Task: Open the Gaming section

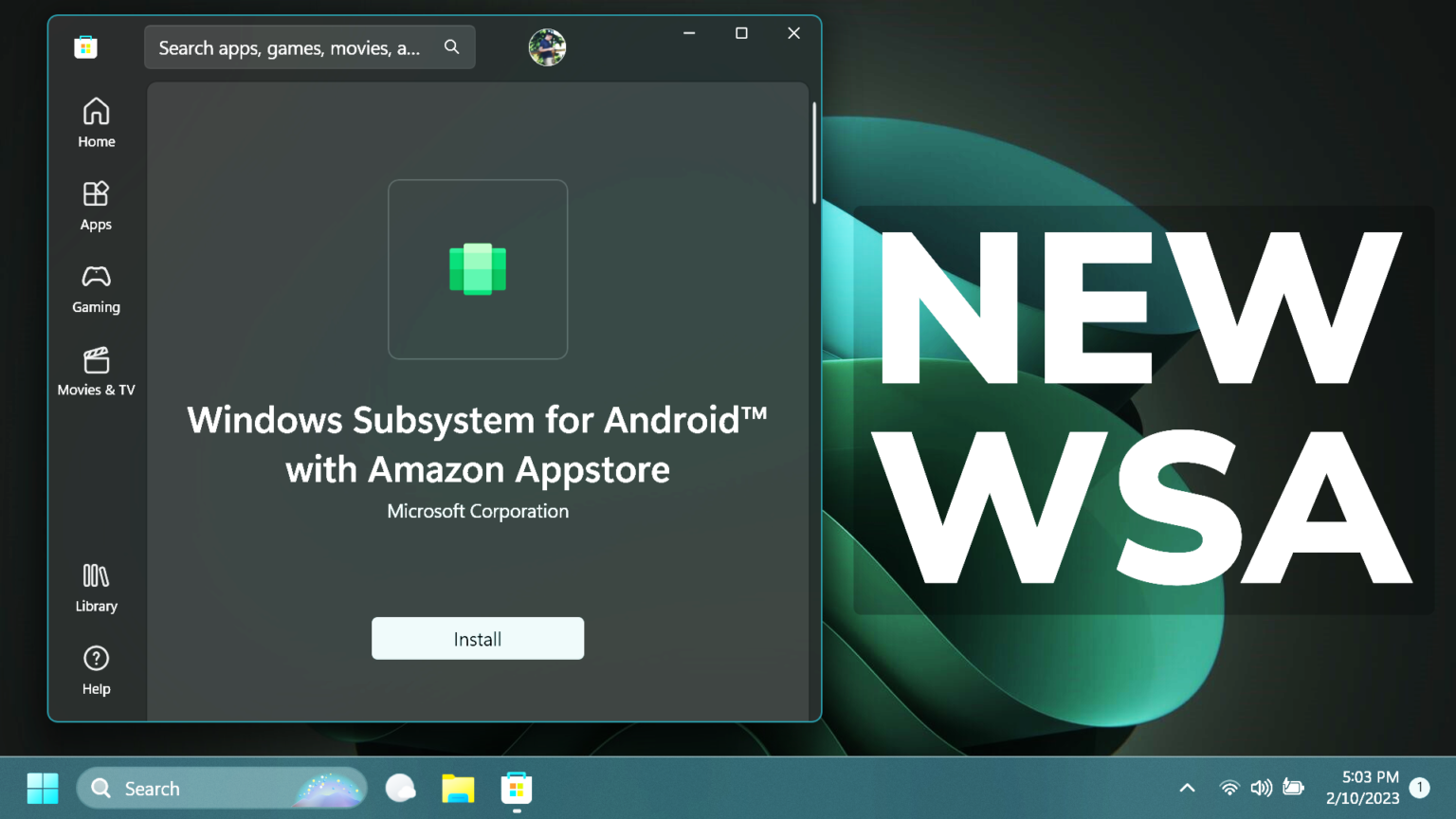Action: pos(96,286)
